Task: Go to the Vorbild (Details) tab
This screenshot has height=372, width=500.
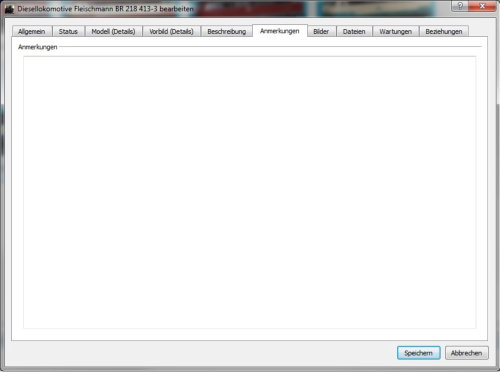Action: [171, 31]
